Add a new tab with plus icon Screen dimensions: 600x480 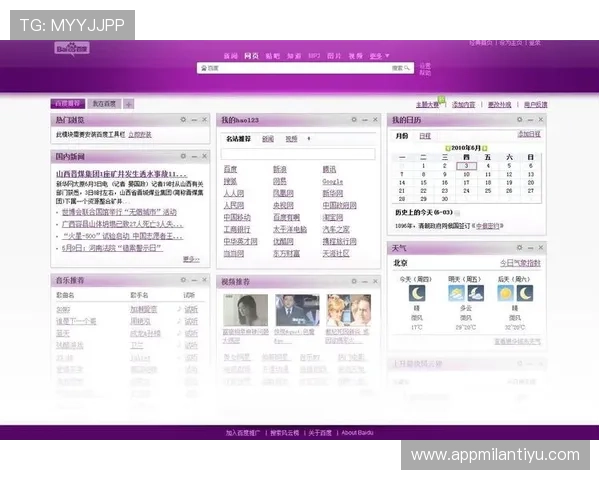pos(129,104)
